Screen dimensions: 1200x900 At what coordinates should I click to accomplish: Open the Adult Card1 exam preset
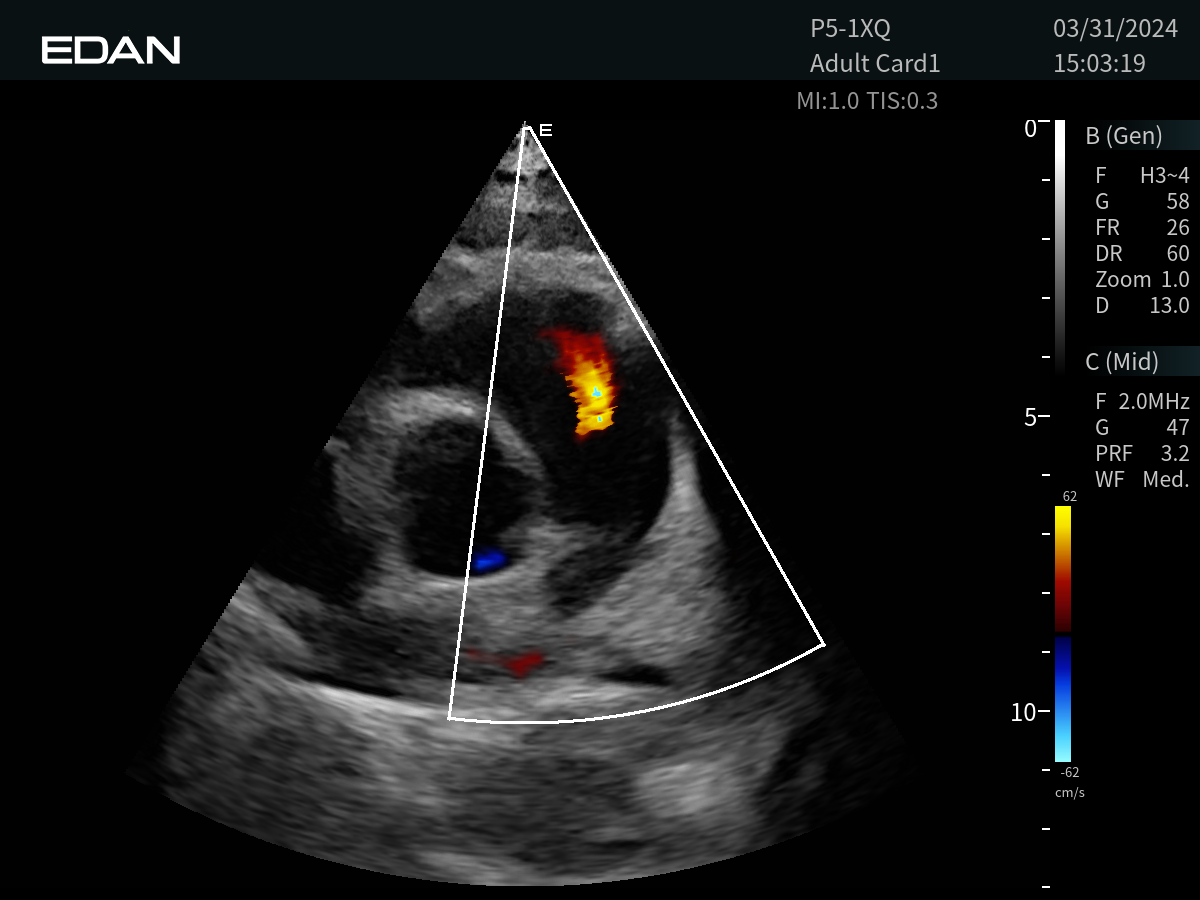875,64
